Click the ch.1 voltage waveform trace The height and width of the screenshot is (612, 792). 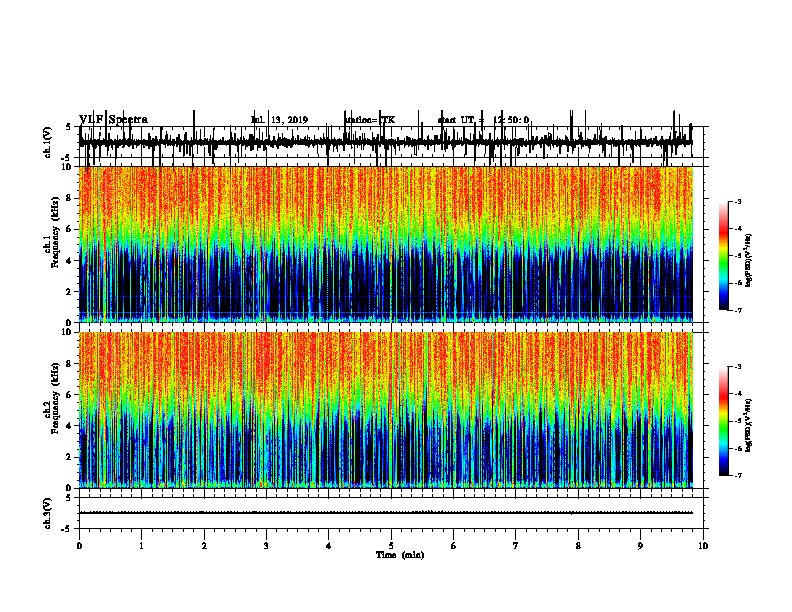pos(386,142)
